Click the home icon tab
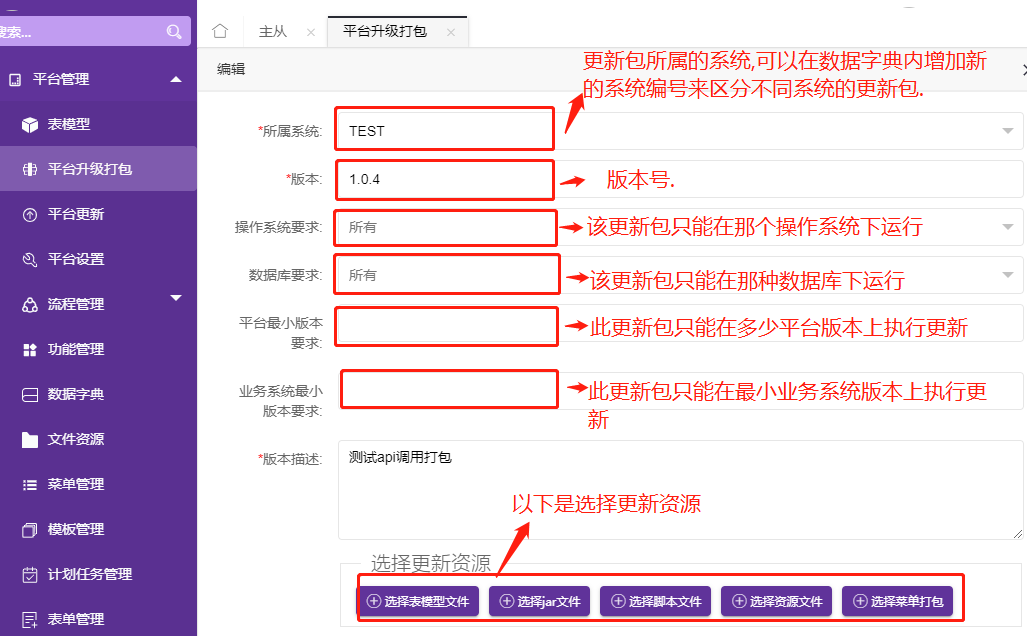Viewport: 1027px width, 636px height. 221,31
